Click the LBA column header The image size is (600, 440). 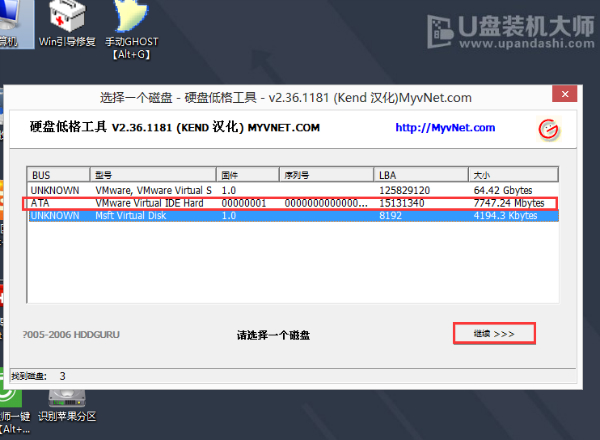(421, 175)
